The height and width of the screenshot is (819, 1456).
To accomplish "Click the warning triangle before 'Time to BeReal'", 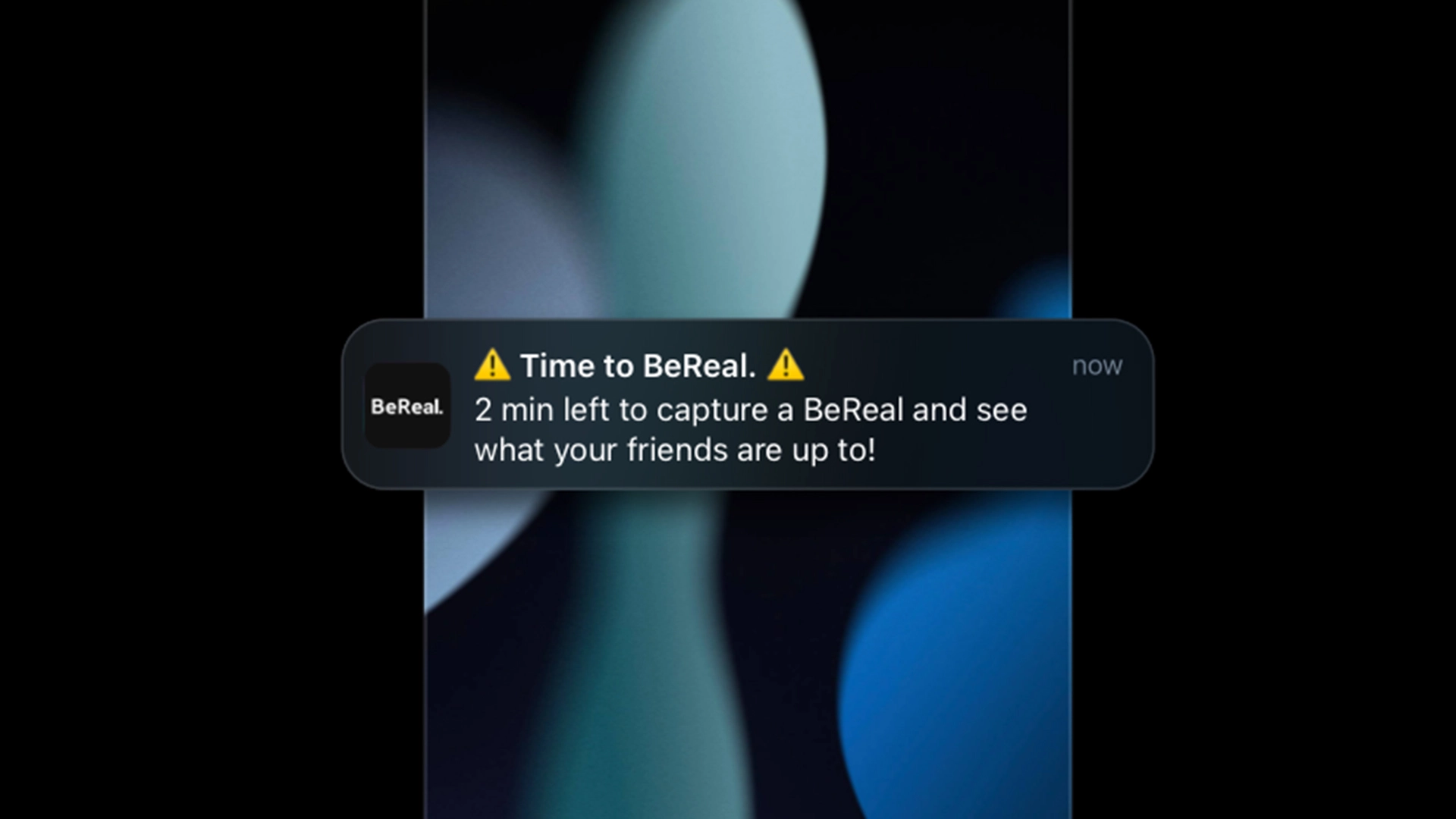I will tap(492, 365).
